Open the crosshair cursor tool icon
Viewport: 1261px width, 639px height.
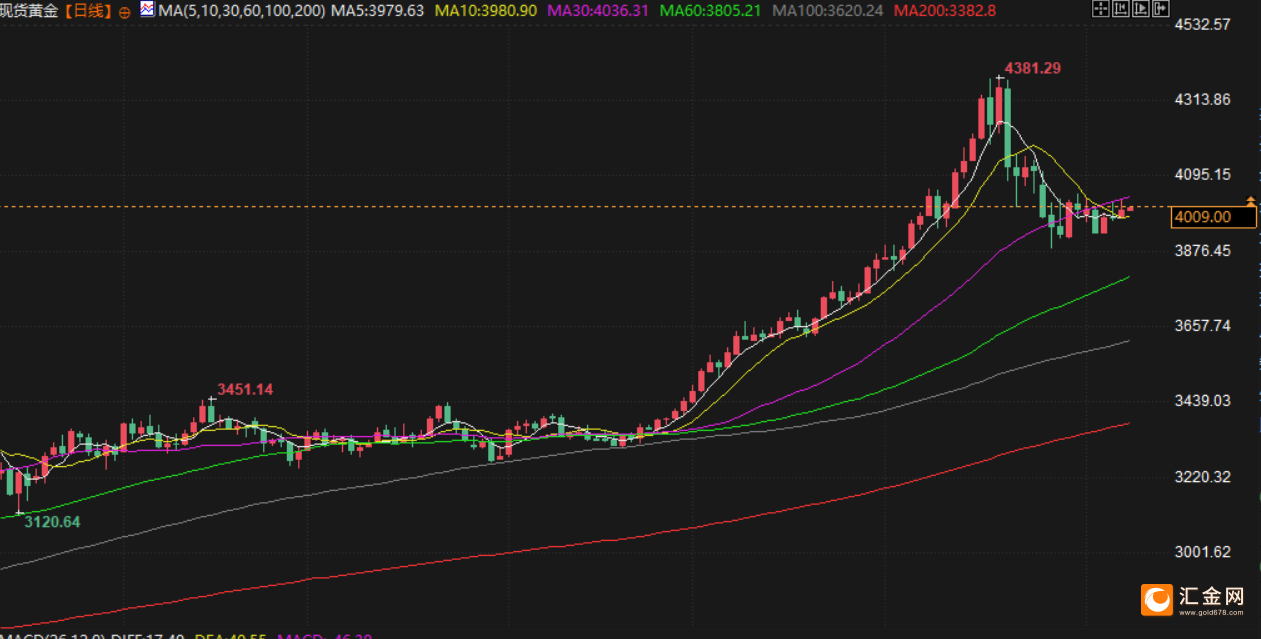click(x=1101, y=8)
